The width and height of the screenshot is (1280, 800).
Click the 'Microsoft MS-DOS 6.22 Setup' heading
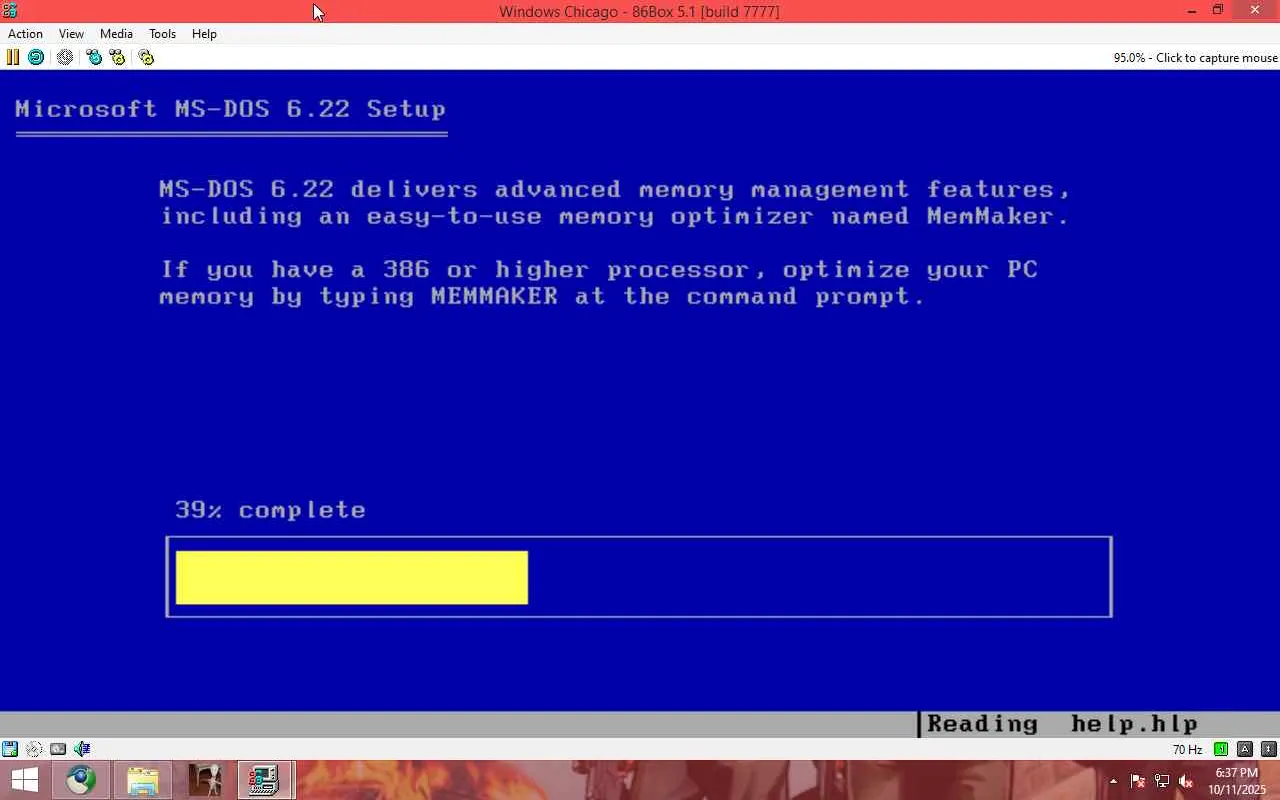pos(231,109)
